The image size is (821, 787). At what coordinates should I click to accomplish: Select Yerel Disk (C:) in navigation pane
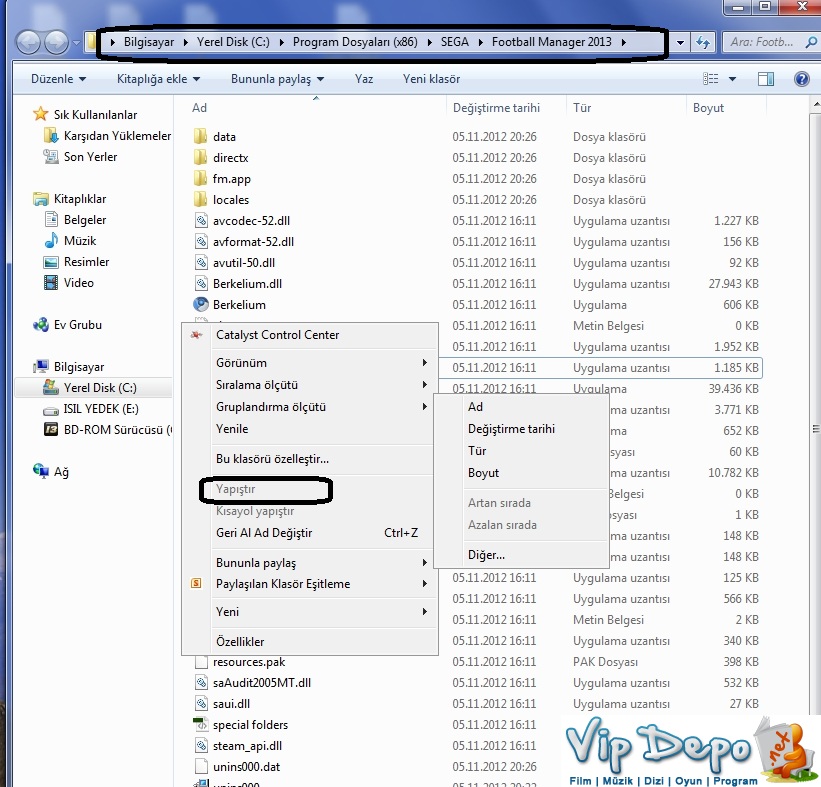pos(100,388)
